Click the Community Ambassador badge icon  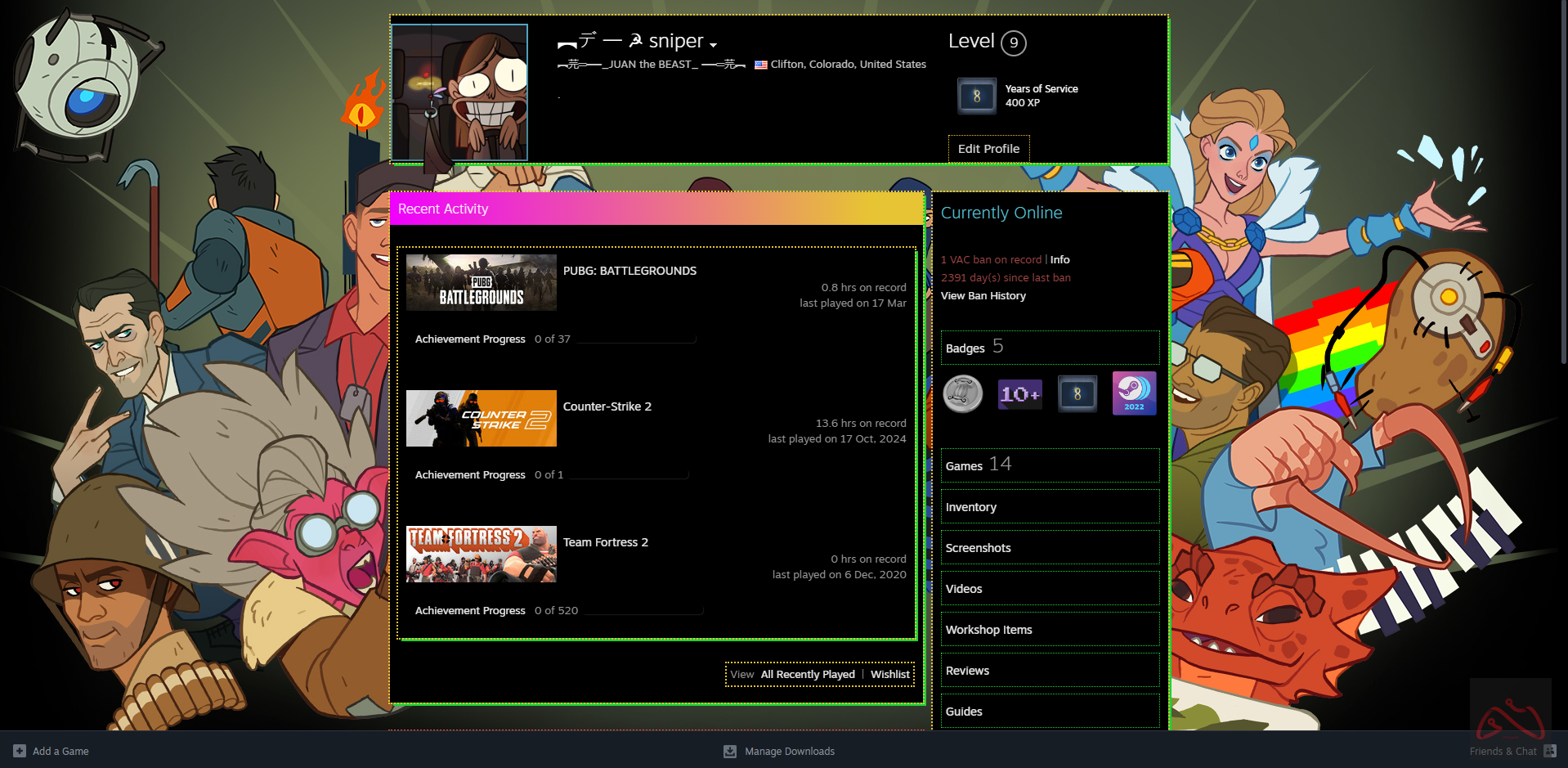click(963, 394)
